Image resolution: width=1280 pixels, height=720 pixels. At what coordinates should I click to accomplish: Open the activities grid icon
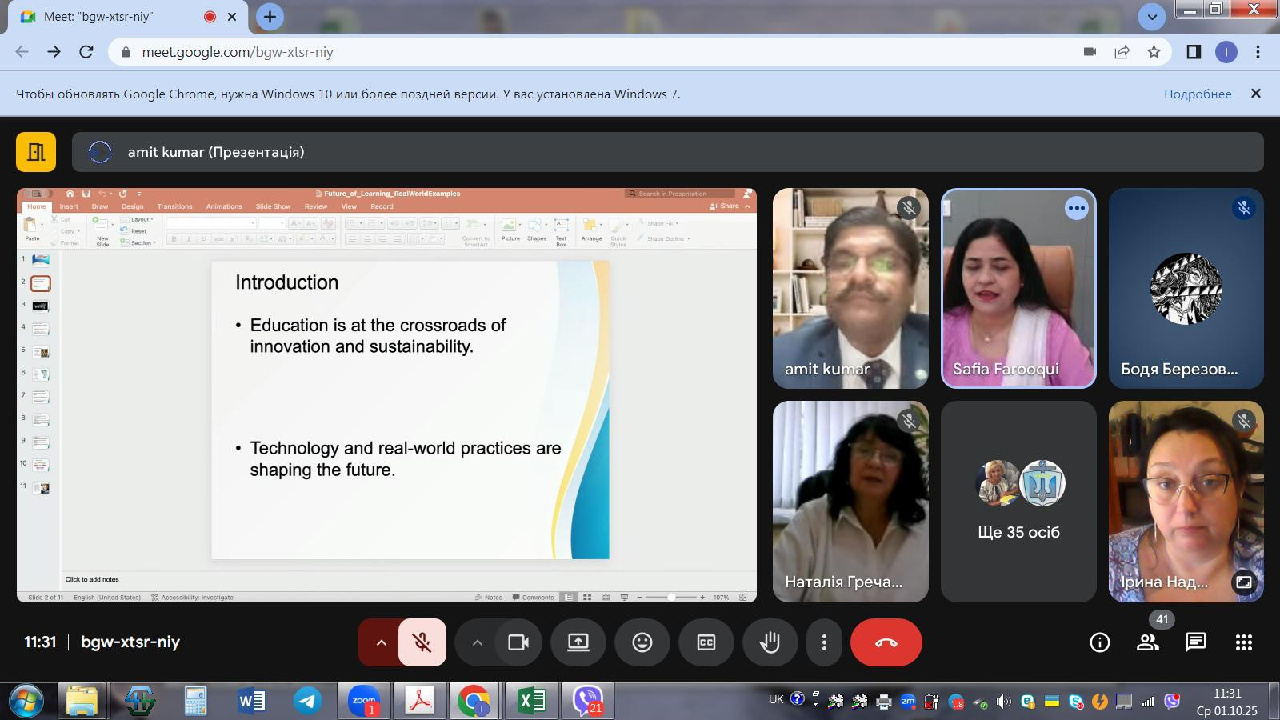(1243, 643)
